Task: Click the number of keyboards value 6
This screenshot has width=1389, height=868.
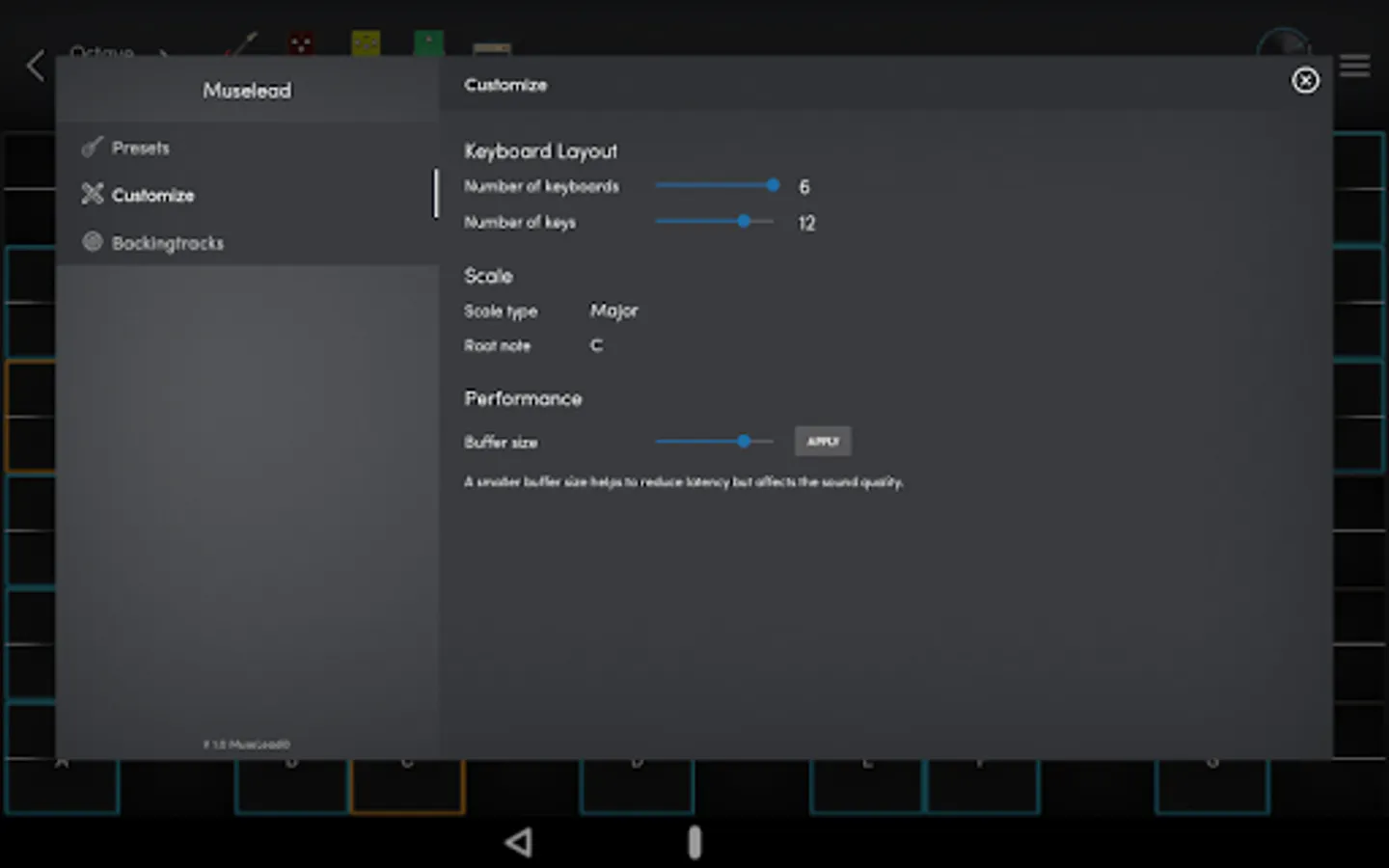Action: tap(804, 187)
